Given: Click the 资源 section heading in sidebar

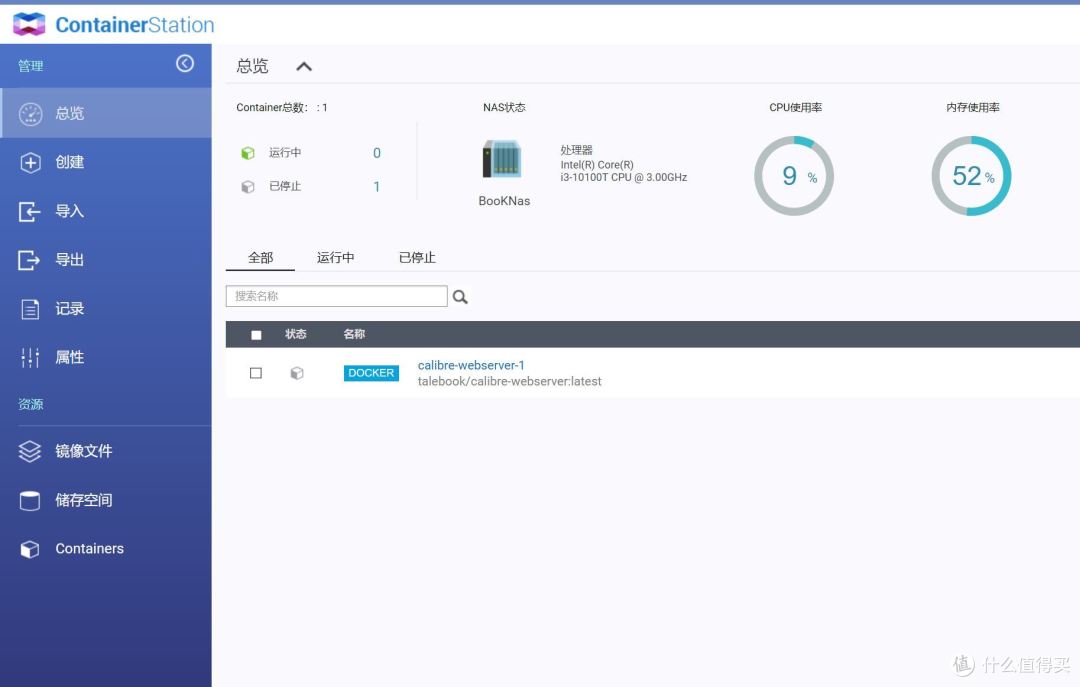Looking at the screenshot, I should 30,404.
